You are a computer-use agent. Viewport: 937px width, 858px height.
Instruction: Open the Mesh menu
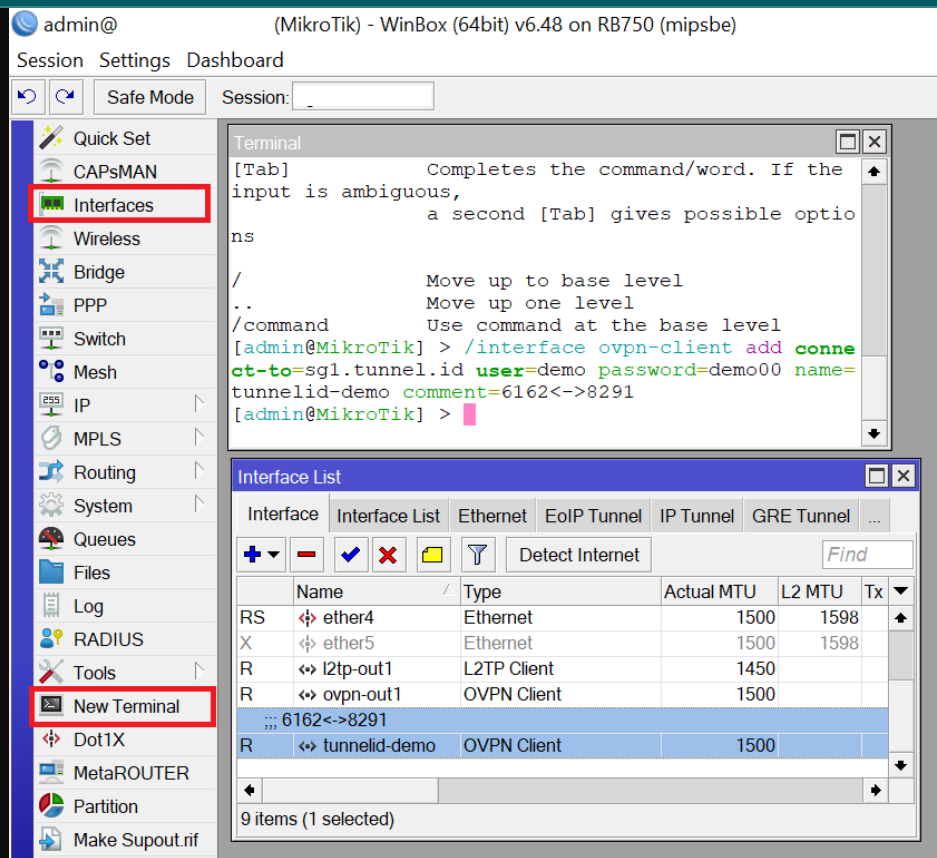click(125, 372)
